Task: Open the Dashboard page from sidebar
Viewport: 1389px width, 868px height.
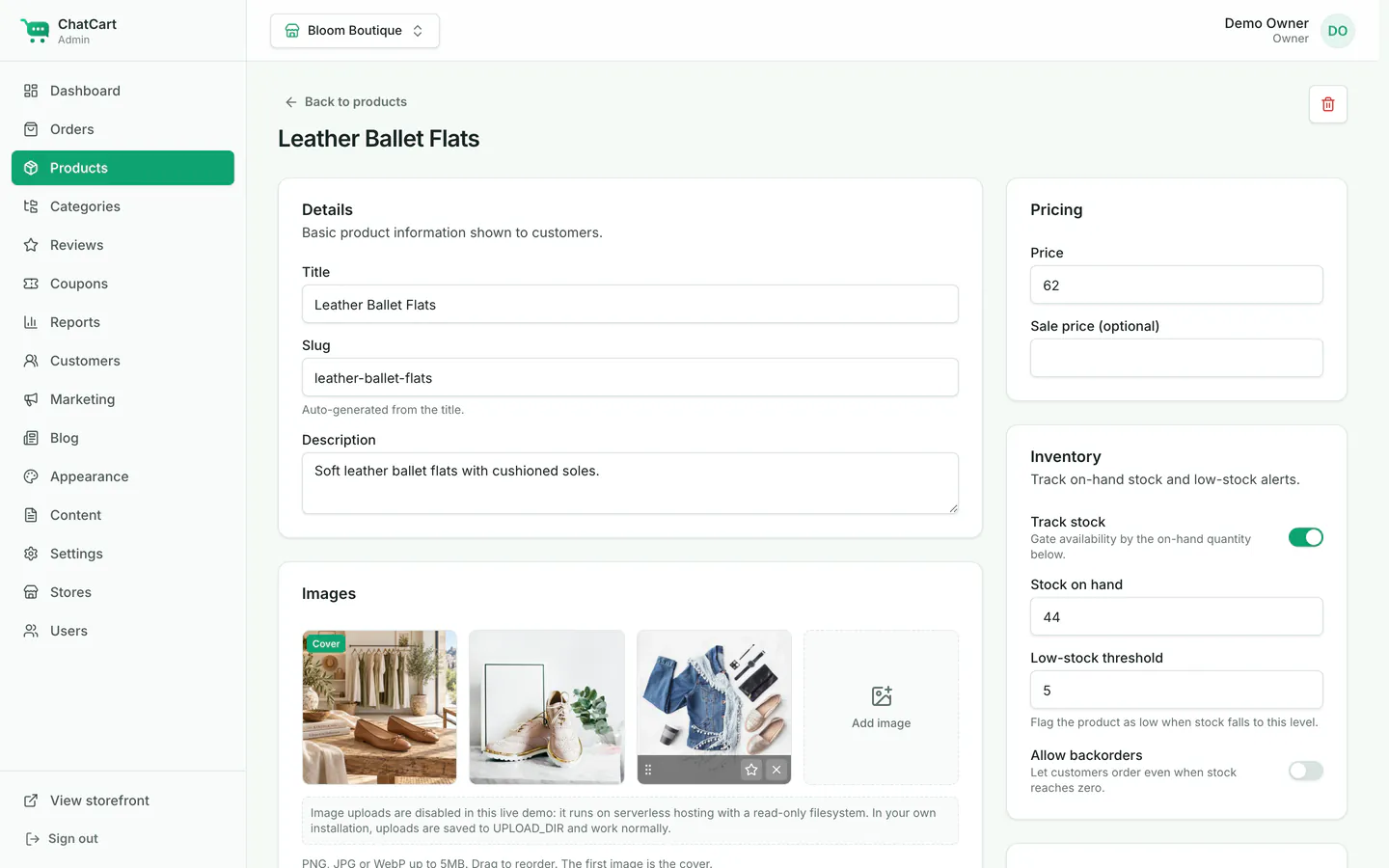Action: point(123,91)
